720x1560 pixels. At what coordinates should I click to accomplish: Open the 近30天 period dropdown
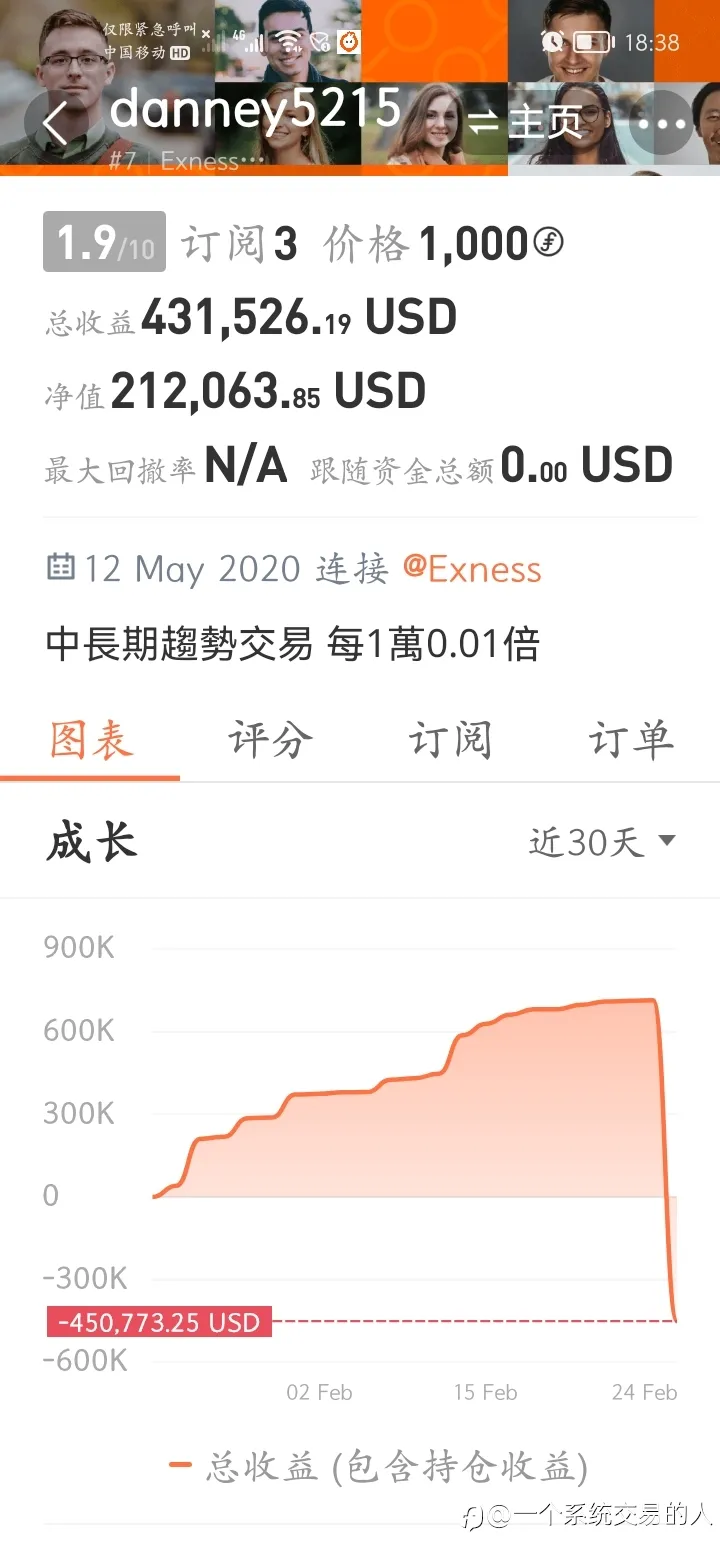click(x=602, y=842)
